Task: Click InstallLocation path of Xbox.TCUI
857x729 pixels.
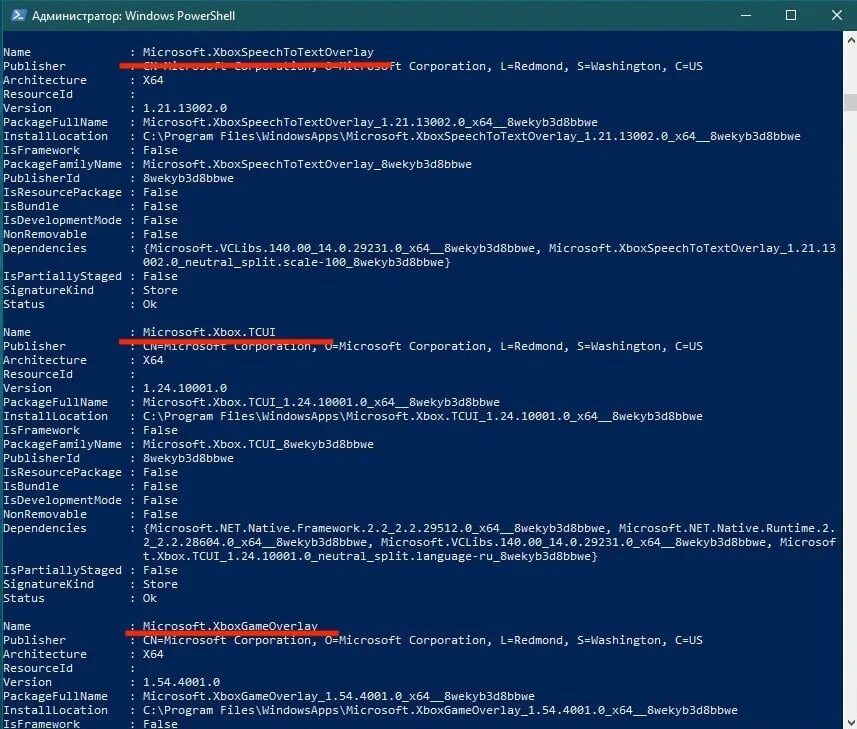Action: (422, 416)
